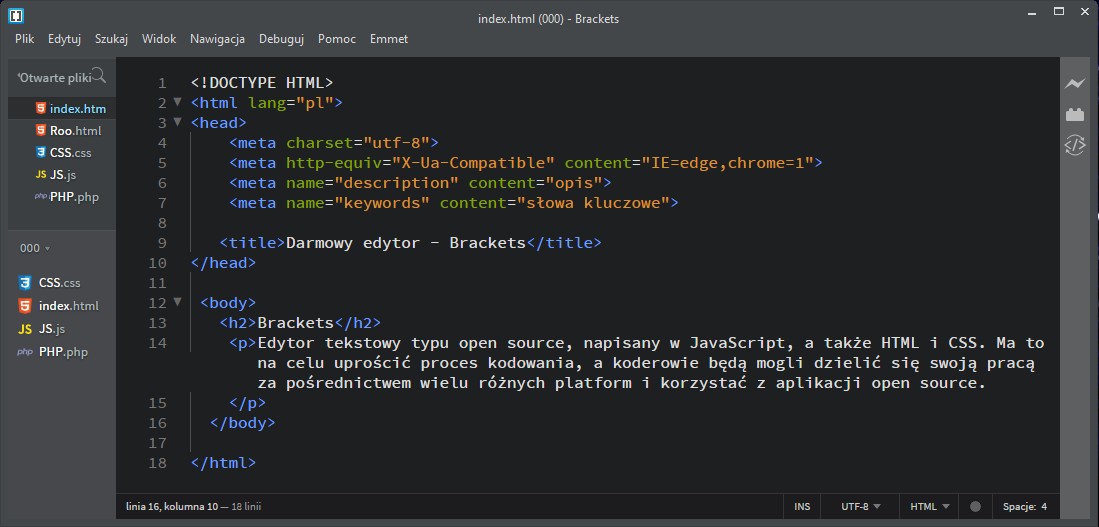Click the linting status circle in status bar

tap(975, 506)
